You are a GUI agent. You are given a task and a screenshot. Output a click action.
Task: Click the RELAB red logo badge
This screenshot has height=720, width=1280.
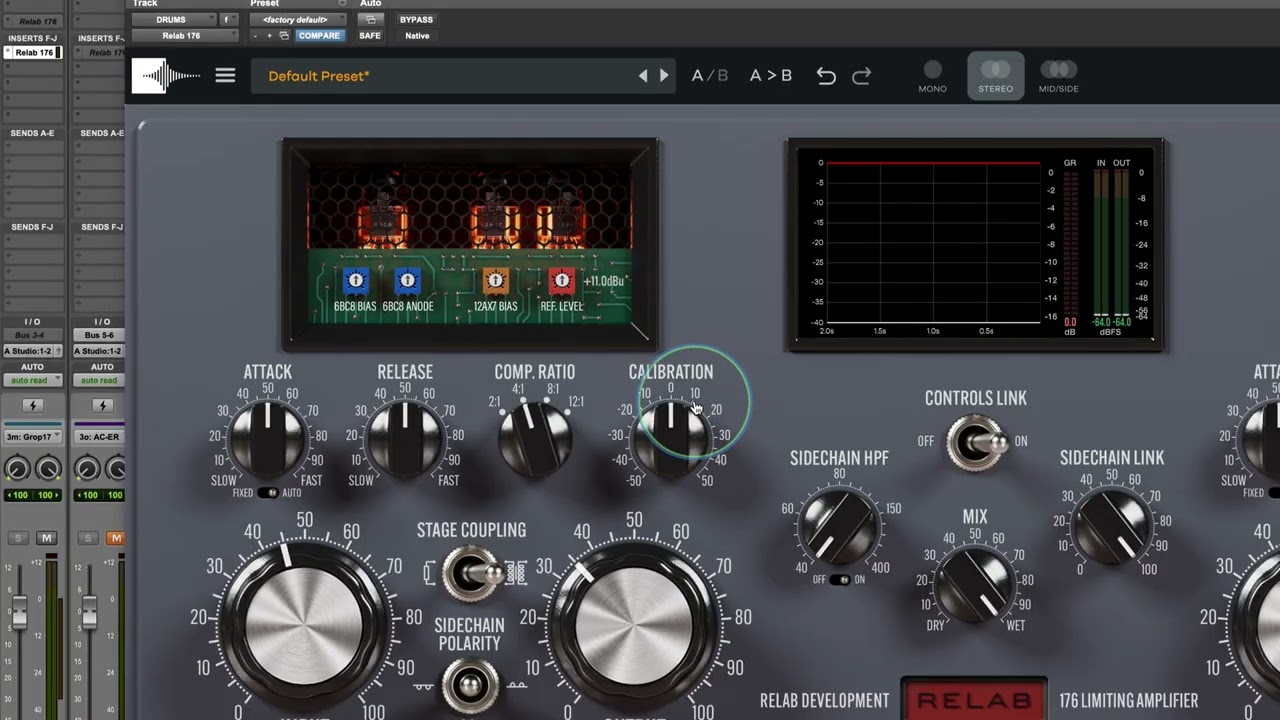(x=975, y=700)
